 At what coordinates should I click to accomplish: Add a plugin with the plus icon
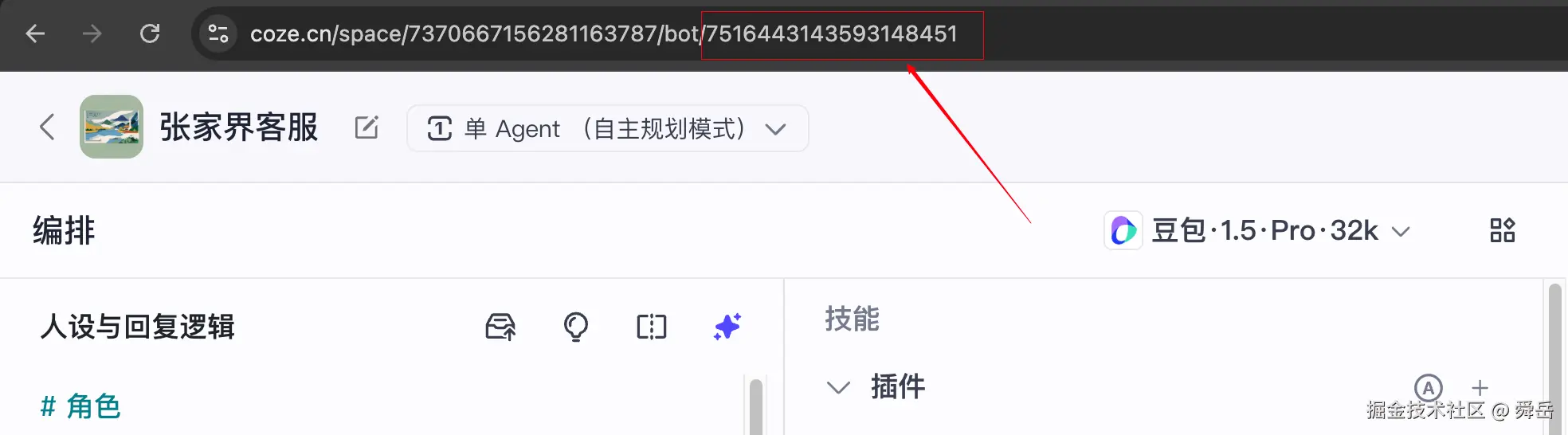click(x=1480, y=388)
